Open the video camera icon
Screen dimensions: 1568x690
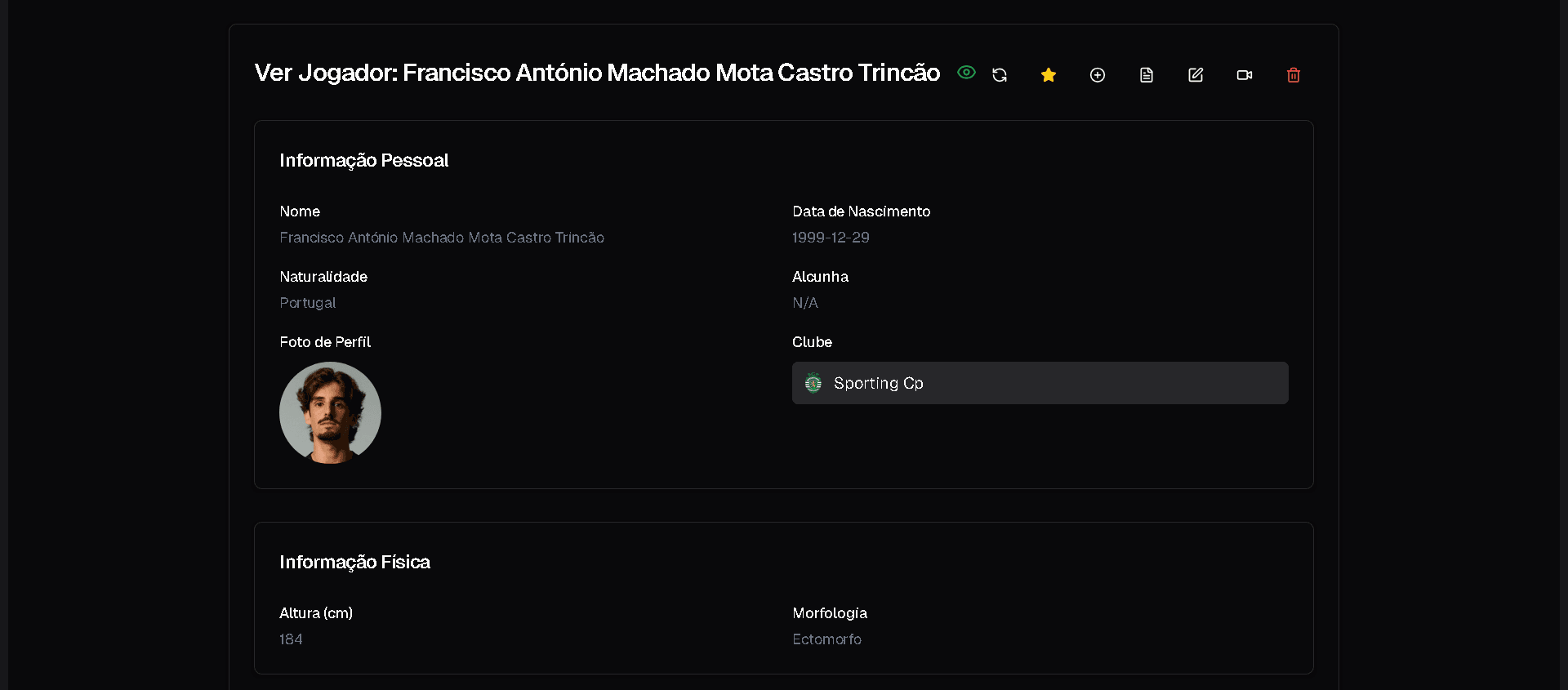pos(1245,75)
